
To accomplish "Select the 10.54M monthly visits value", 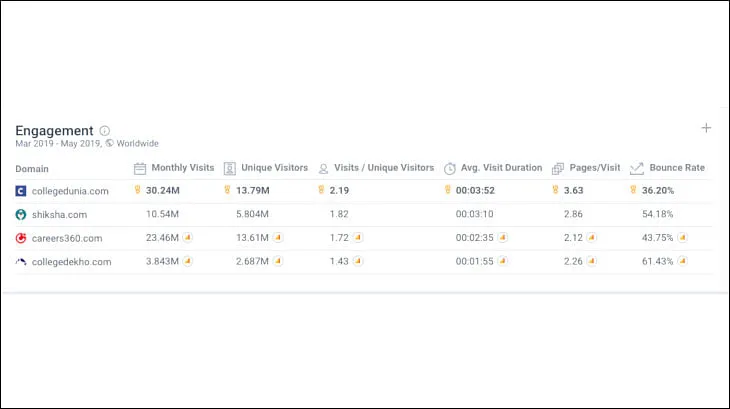I will point(162,214).
